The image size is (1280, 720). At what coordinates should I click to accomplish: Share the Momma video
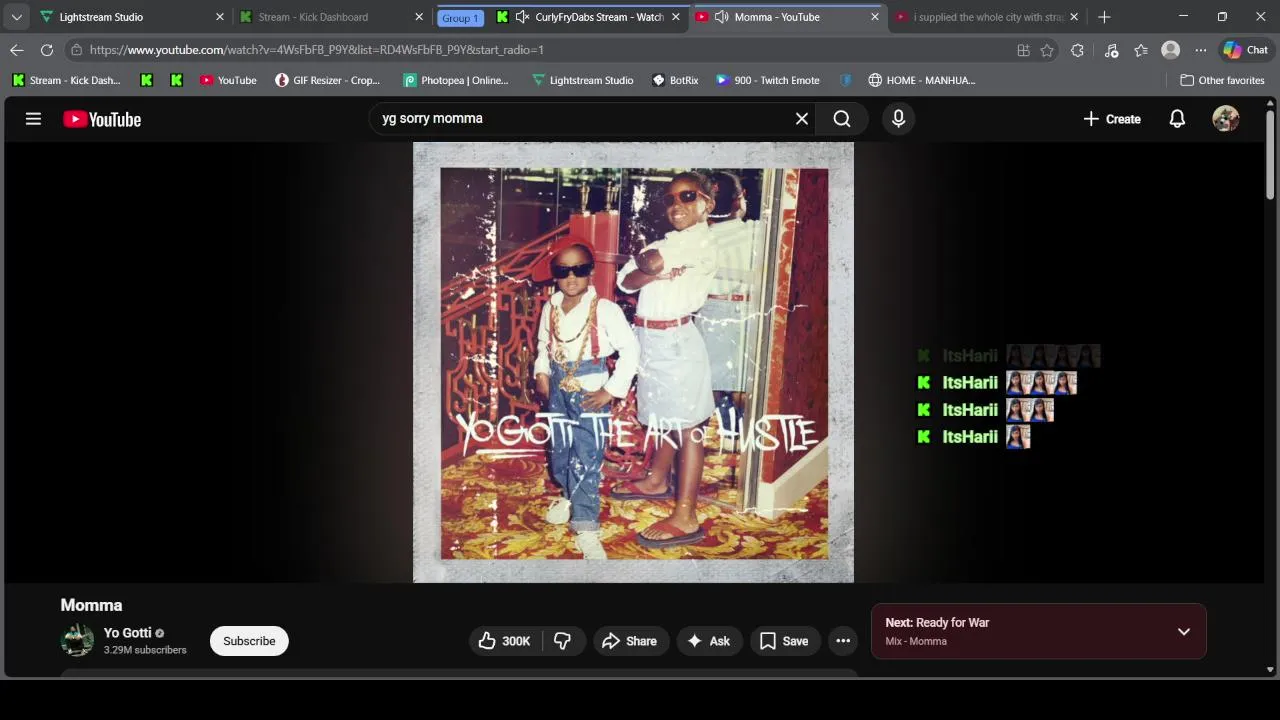tap(629, 641)
